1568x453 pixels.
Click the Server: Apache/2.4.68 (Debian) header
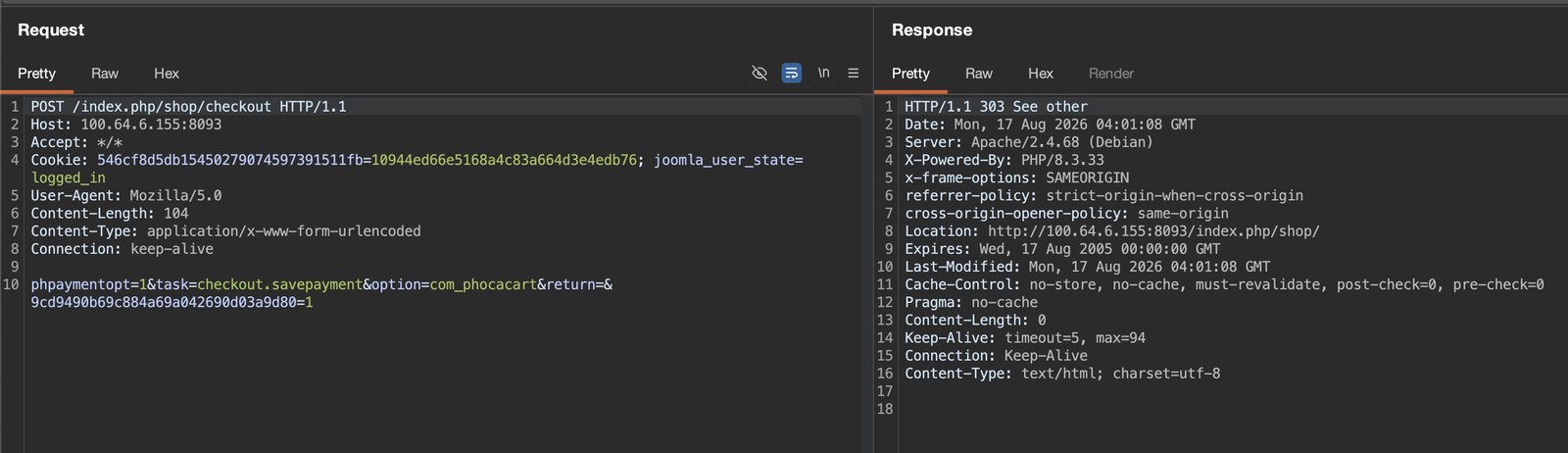click(x=1029, y=142)
